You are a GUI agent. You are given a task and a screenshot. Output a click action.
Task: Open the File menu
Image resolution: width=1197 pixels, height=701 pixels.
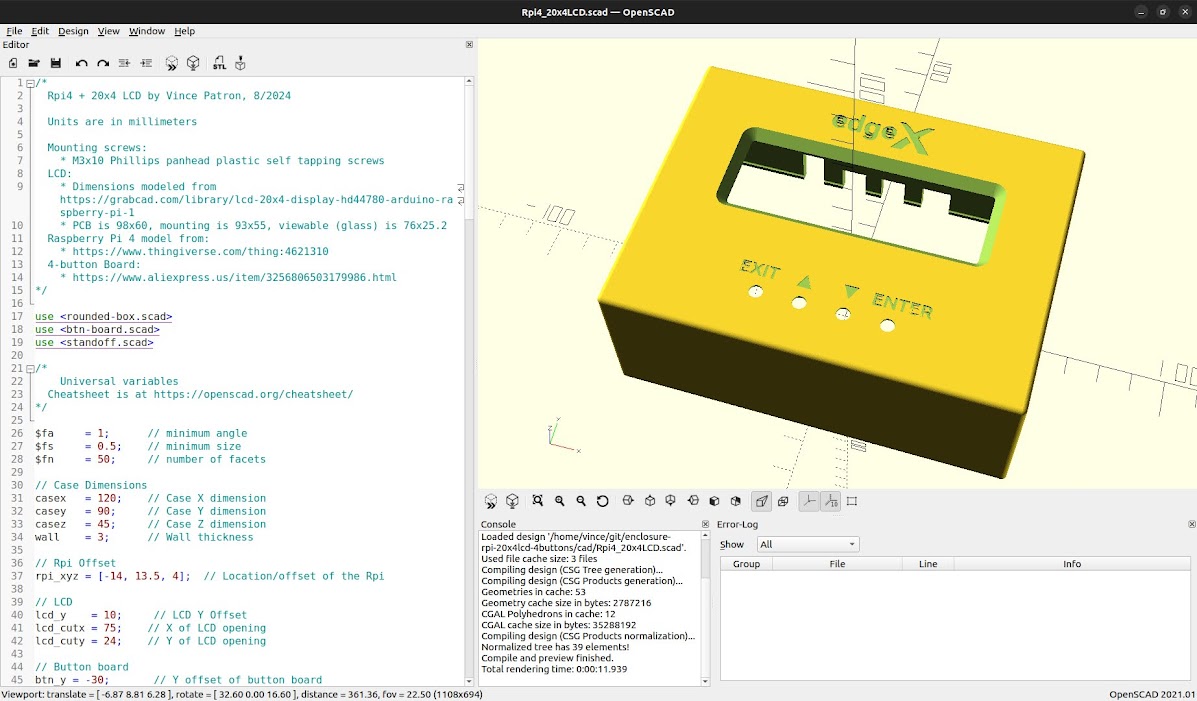tap(14, 31)
